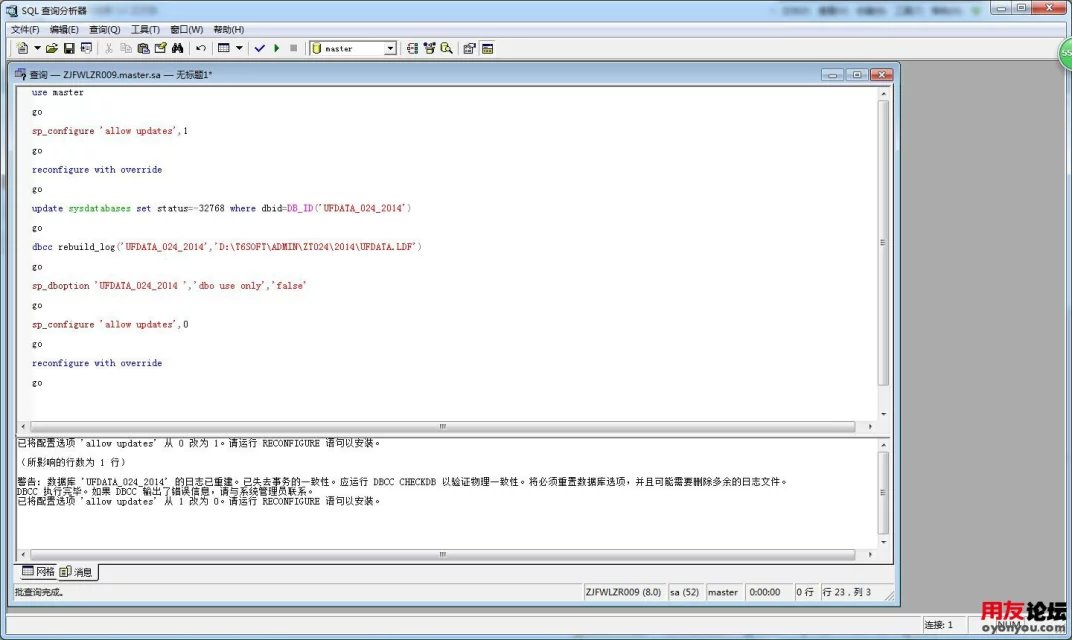Screen dimensions: 1072x640
Task: Open the 文件(F) menu
Action: point(25,30)
